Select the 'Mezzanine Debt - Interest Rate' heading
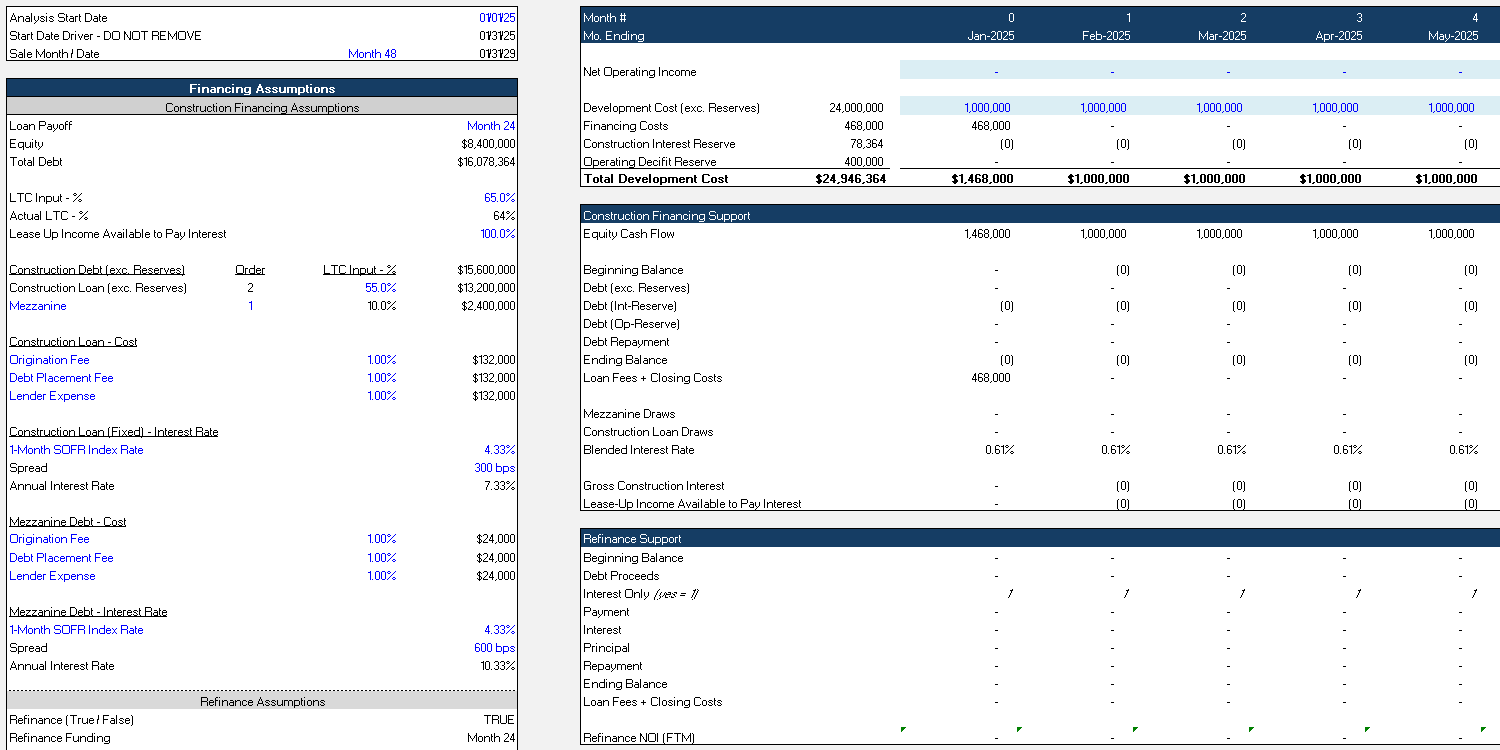 [88, 612]
